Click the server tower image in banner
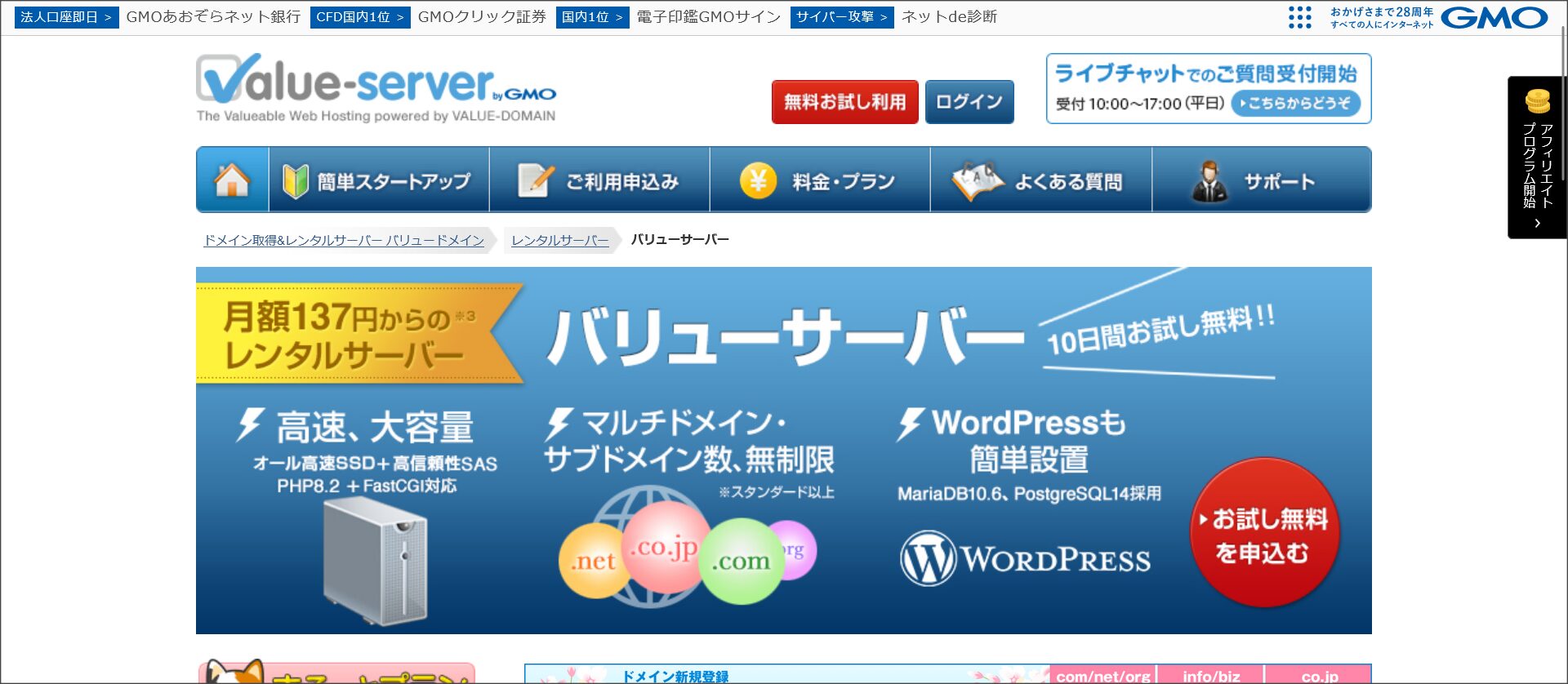Viewport: 1568px width, 684px height. pyautogui.click(x=375, y=560)
